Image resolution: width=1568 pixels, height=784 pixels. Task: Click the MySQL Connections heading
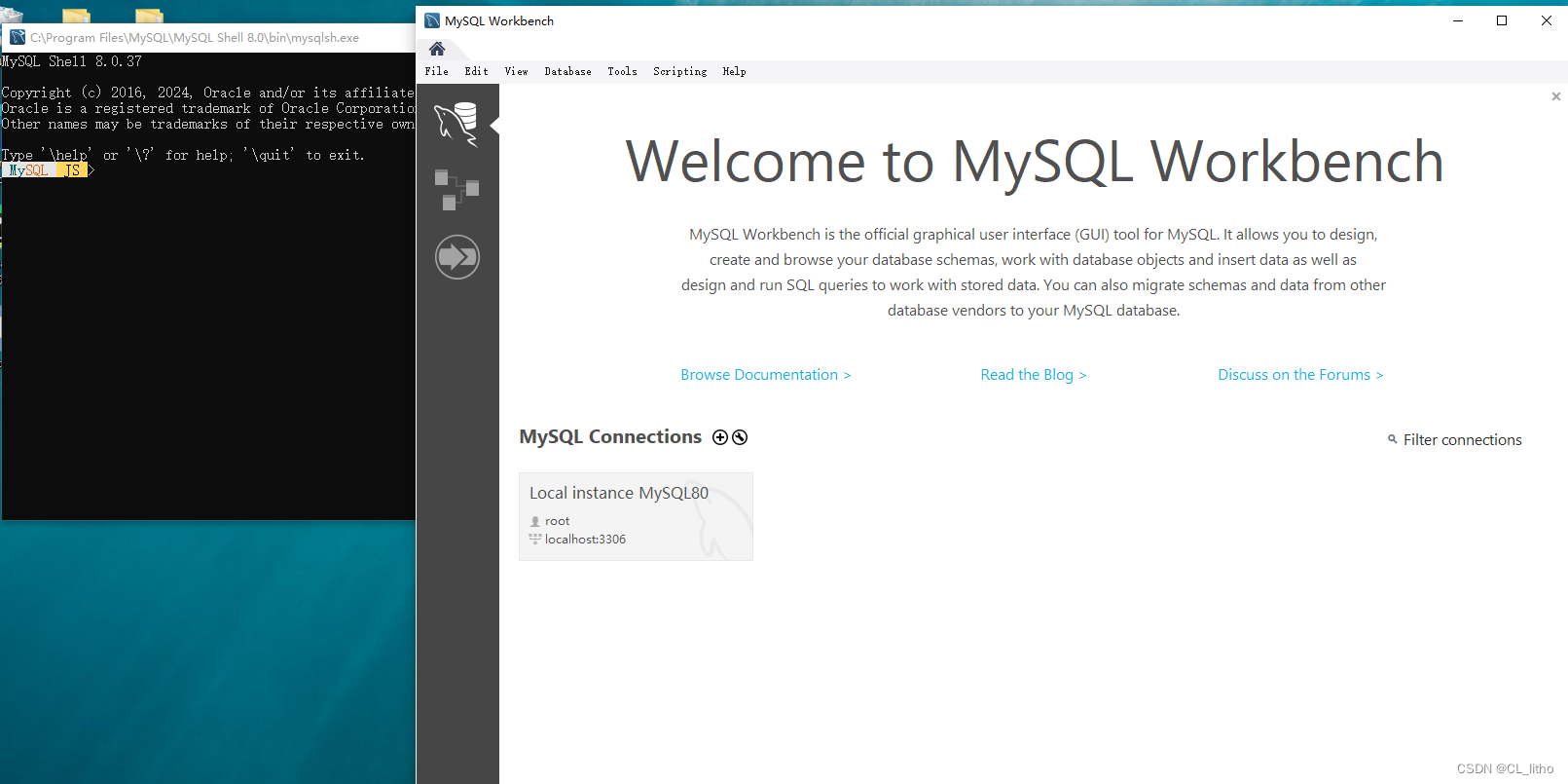coord(610,436)
